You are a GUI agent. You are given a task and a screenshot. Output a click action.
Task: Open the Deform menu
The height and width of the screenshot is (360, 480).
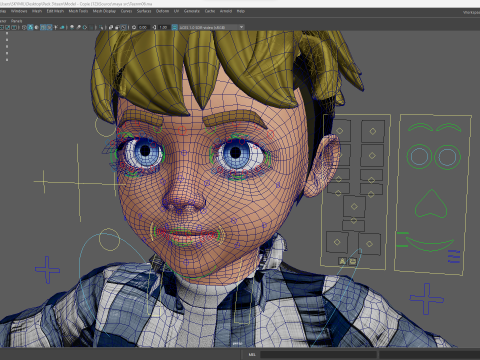162,11
